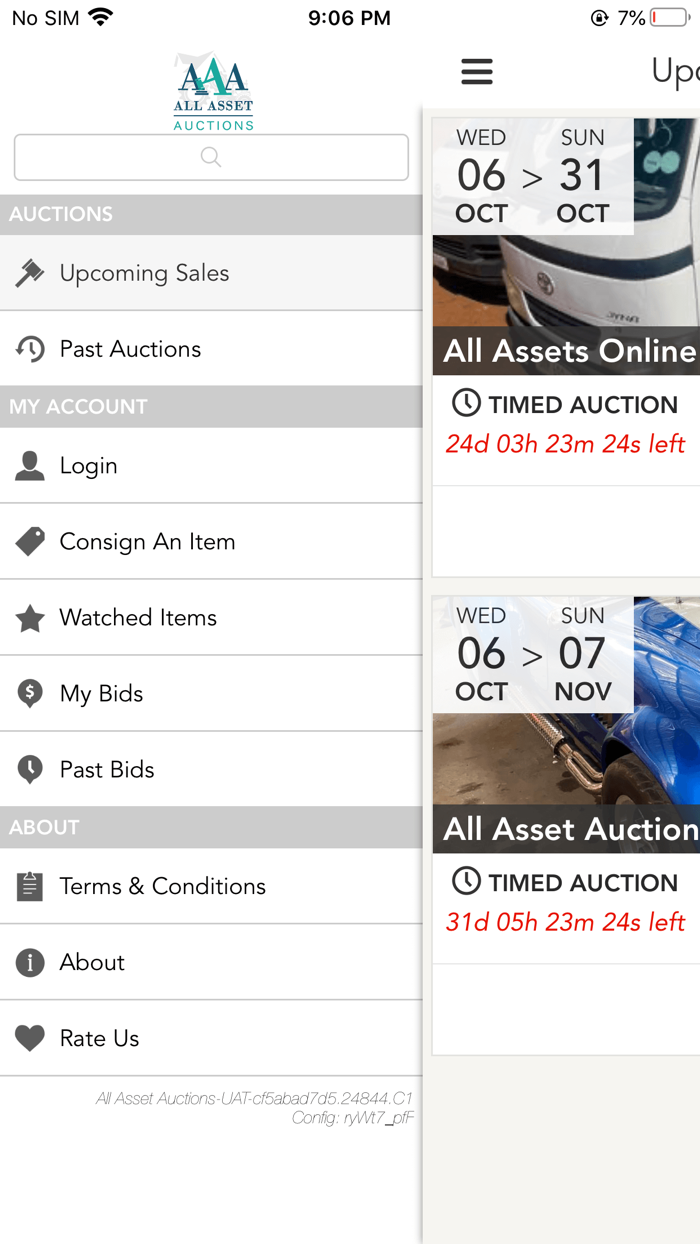Tap the About info icon
Image resolution: width=700 pixels, height=1244 pixels.
pyautogui.click(x=31, y=962)
